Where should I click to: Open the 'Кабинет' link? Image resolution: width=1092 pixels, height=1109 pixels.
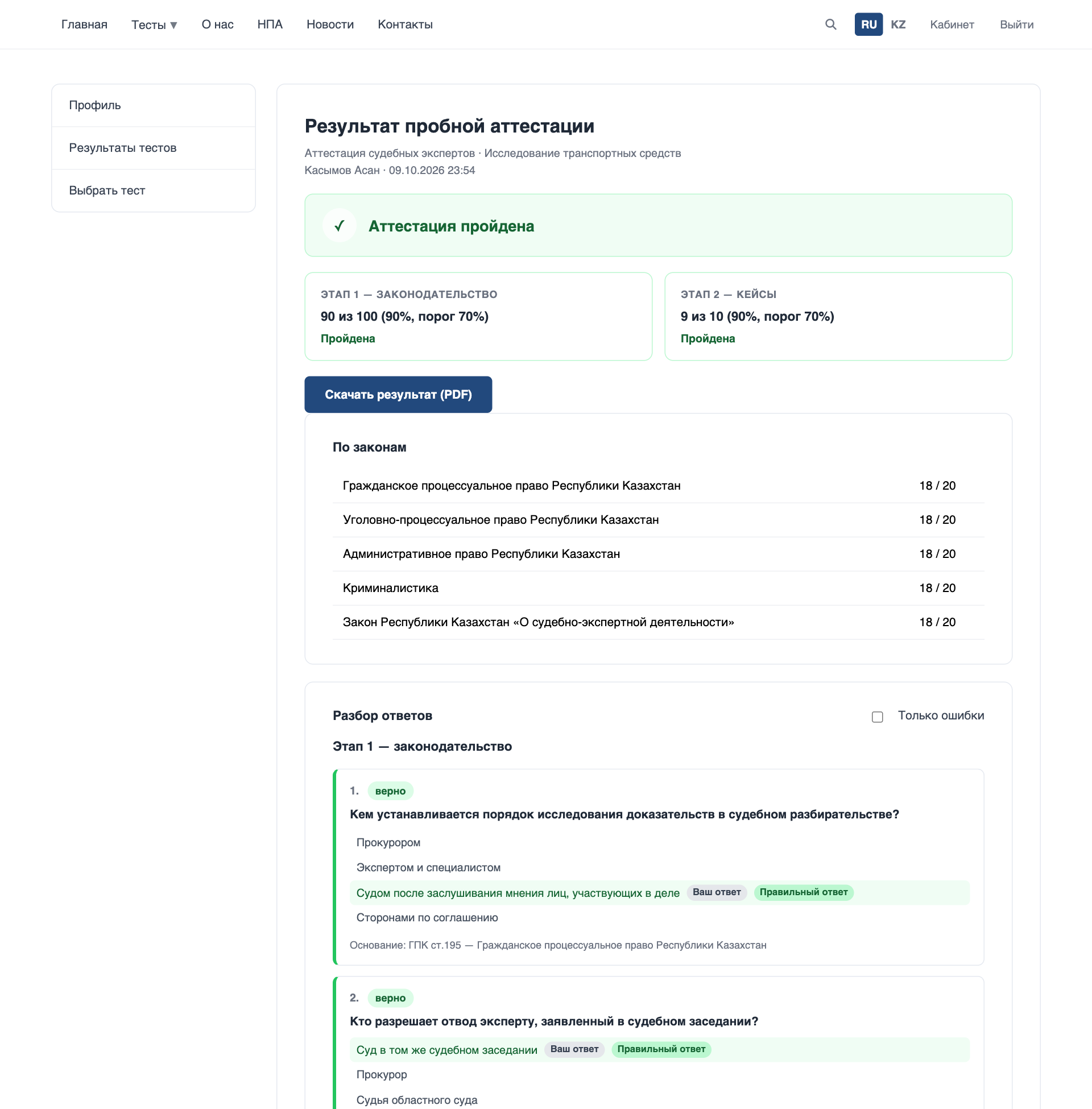(x=952, y=24)
